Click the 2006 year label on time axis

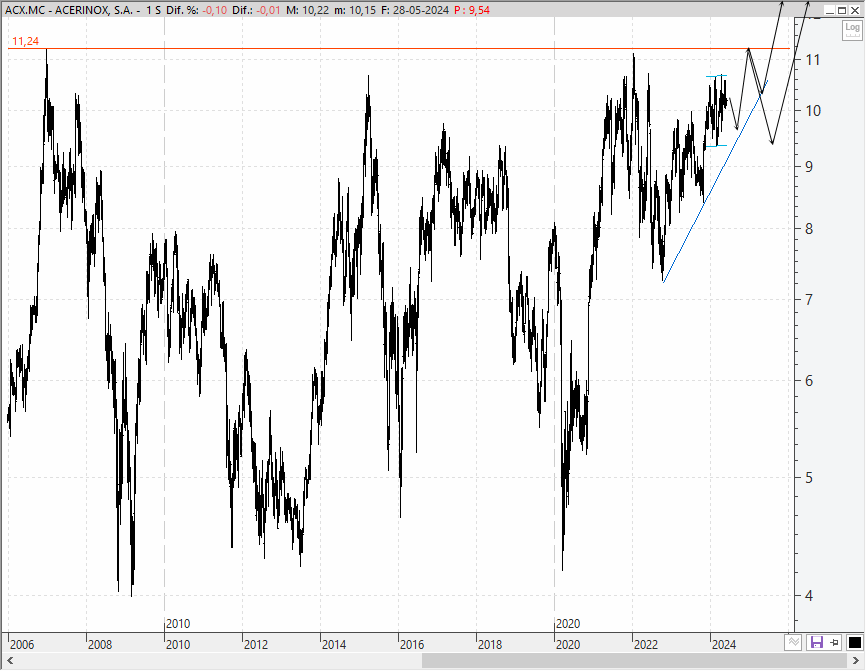[22, 644]
